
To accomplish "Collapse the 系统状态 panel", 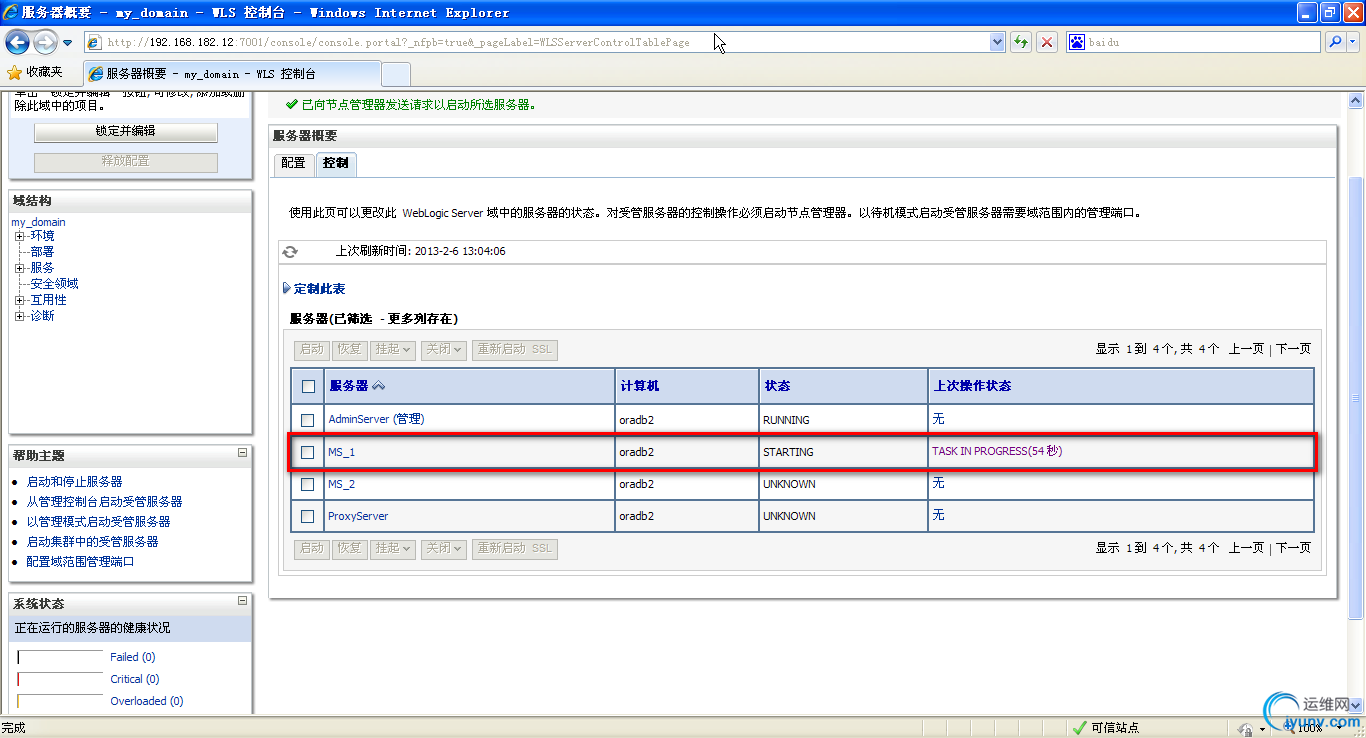I will pyautogui.click(x=242, y=601).
